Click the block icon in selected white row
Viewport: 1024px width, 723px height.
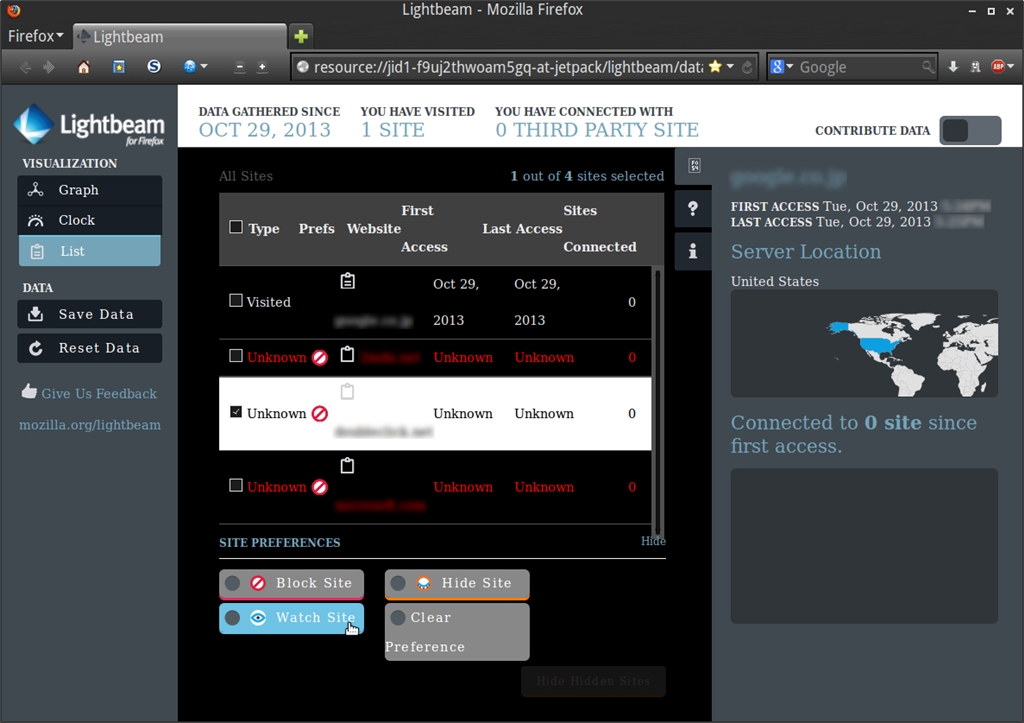click(319, 413)
